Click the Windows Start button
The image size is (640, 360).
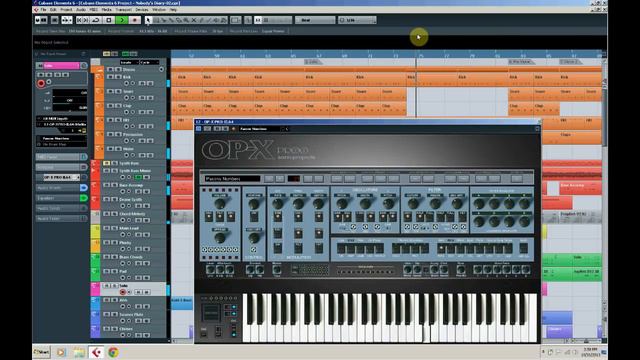[x=42, y=352]
